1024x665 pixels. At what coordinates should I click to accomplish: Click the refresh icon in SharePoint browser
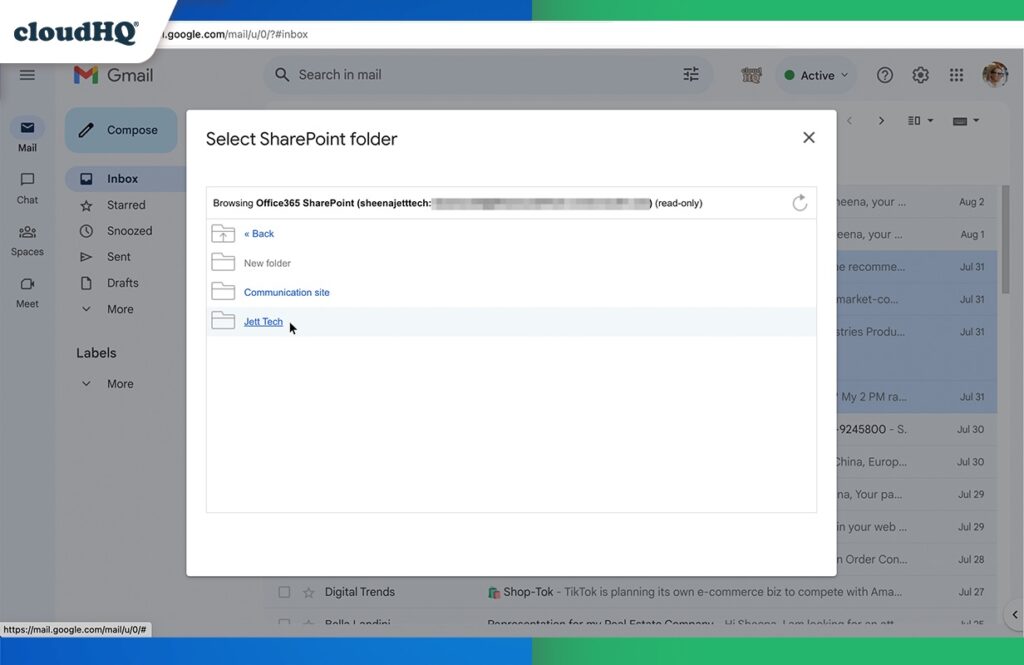tap(799, 203)
